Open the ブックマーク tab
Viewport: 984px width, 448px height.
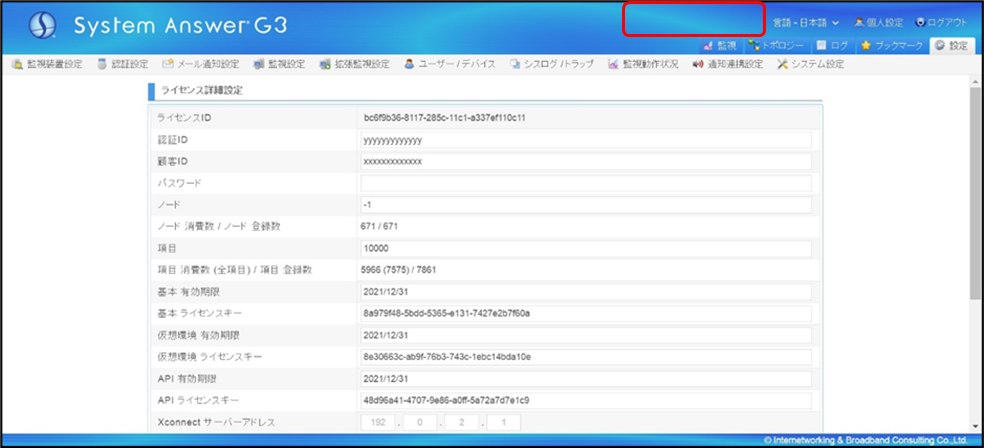(892, 45)
